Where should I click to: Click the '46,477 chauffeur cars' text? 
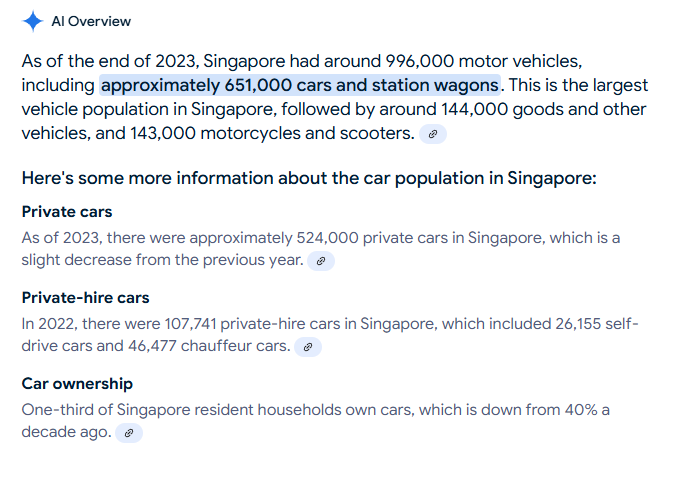pos(208,346)
